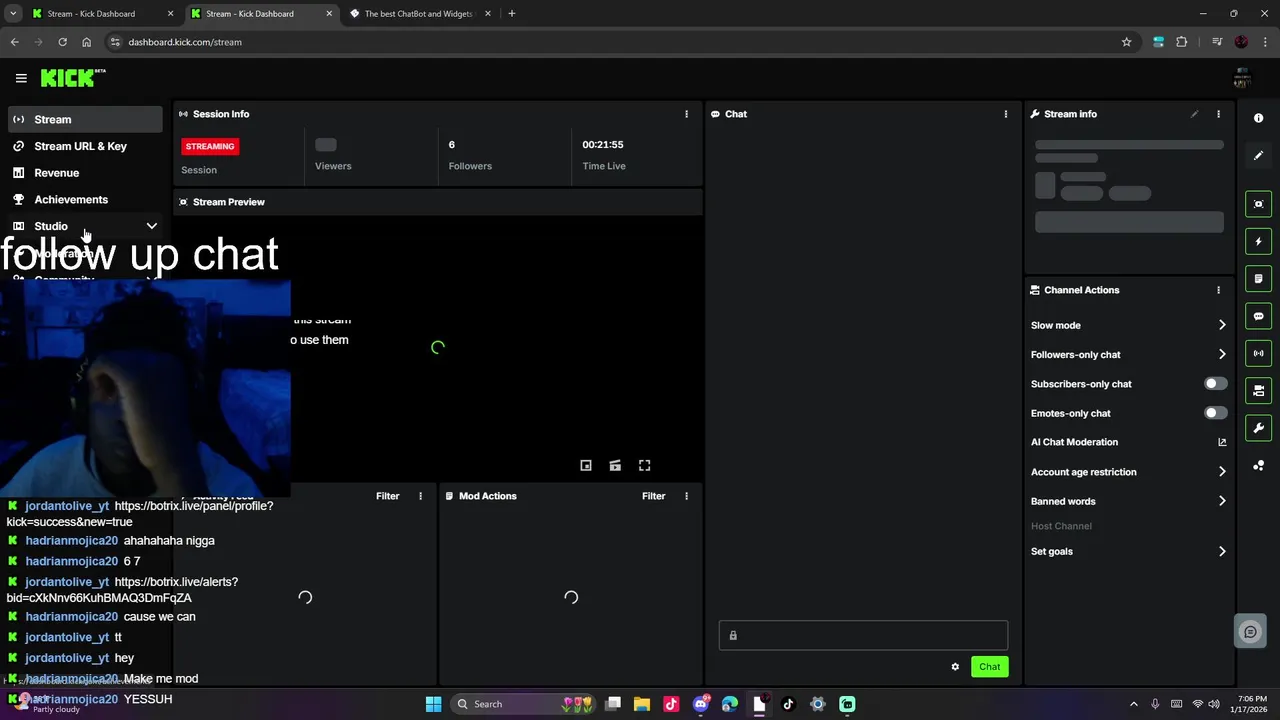Open Activity Feed panel options menu
Viewport: 1280px width, 720px height.
coord(420,496)
